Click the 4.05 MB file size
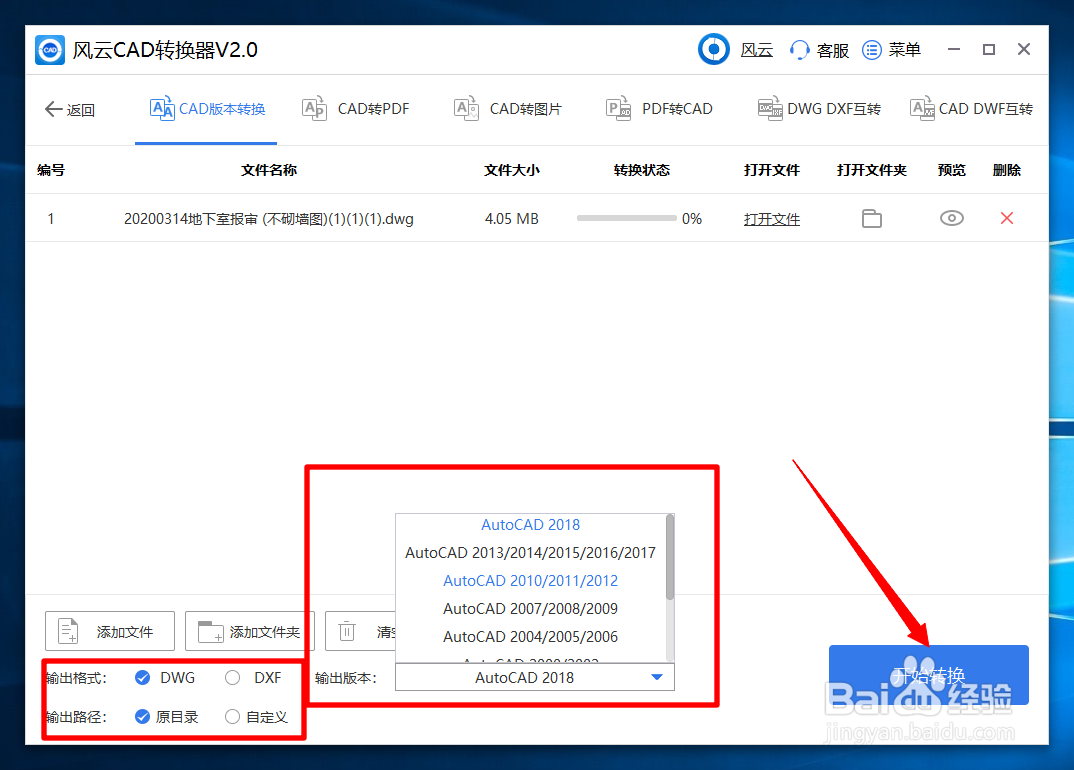Viewport: 1074px width, 770px height. pos(512,219)
